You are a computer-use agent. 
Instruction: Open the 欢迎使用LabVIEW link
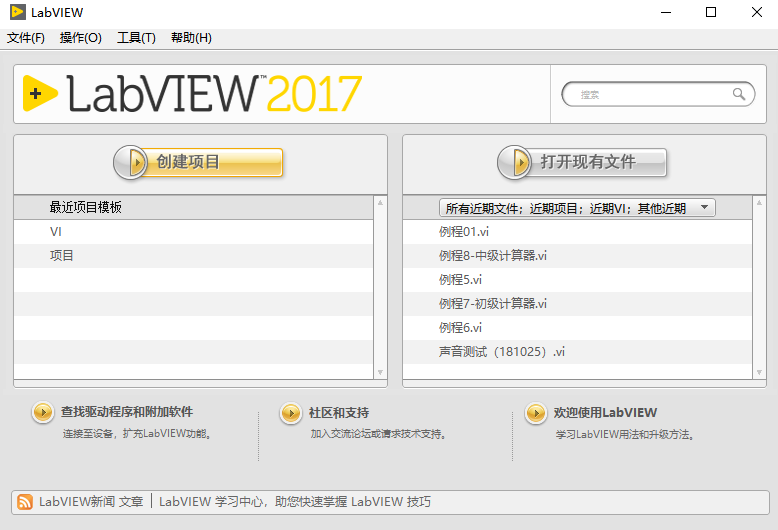[605, 413]
